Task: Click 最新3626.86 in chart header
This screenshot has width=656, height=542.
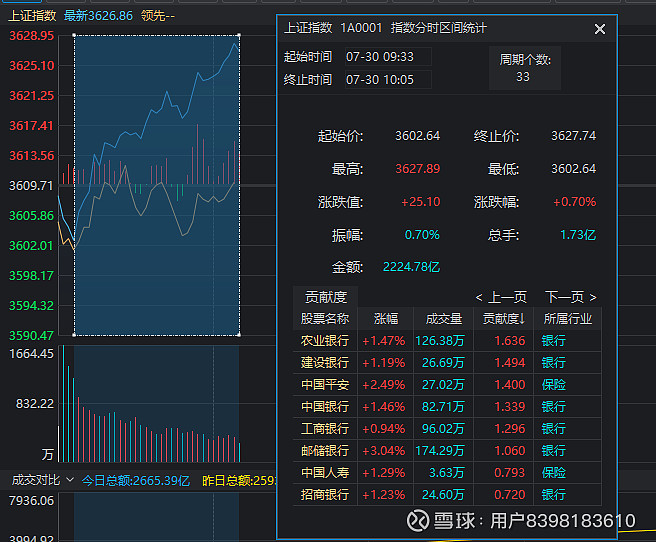Action: 98,16
